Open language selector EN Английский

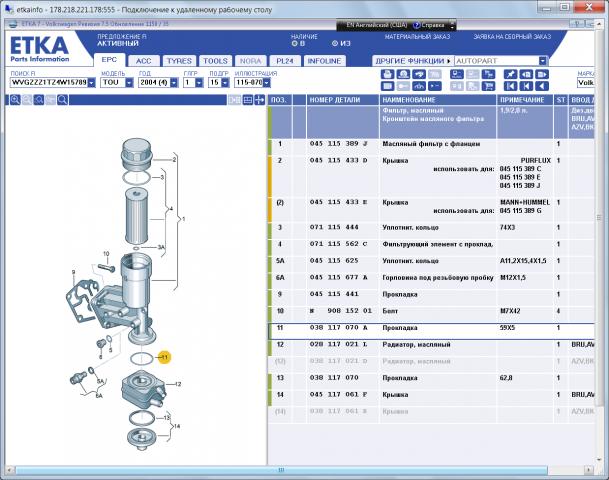[x=376, y=25]
